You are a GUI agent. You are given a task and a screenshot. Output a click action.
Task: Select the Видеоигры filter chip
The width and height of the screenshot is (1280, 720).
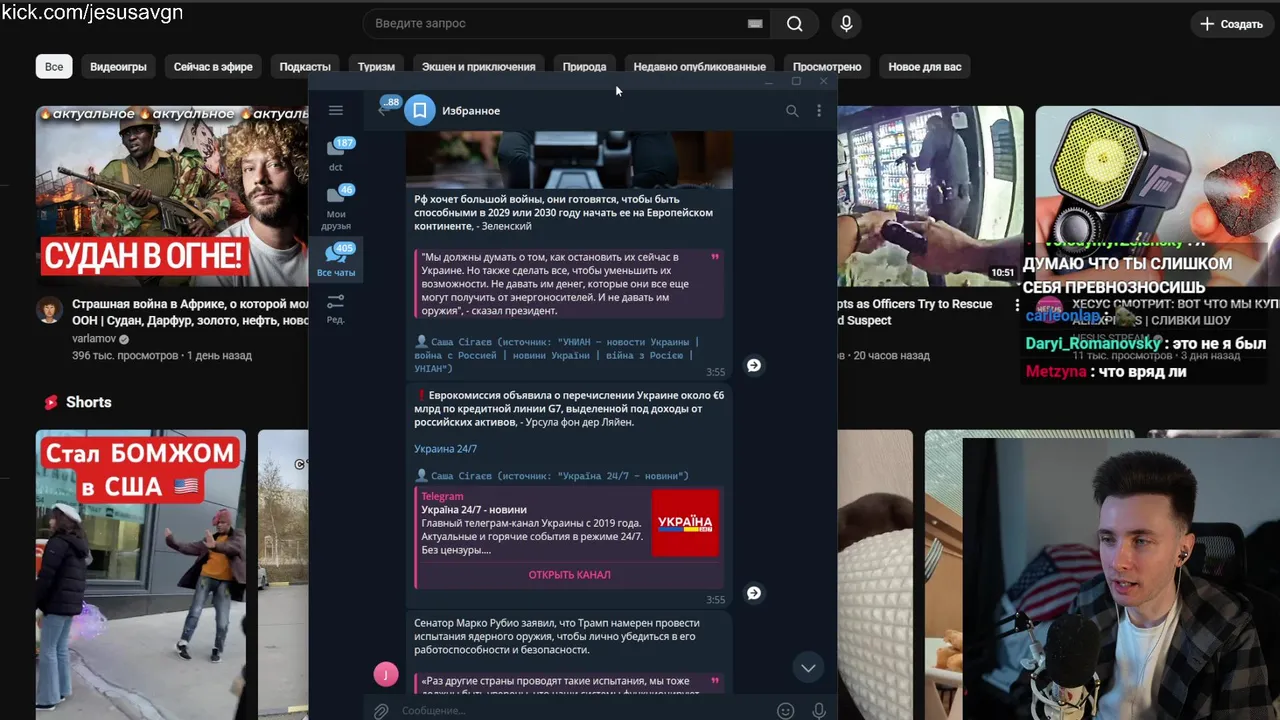point(118,66)
